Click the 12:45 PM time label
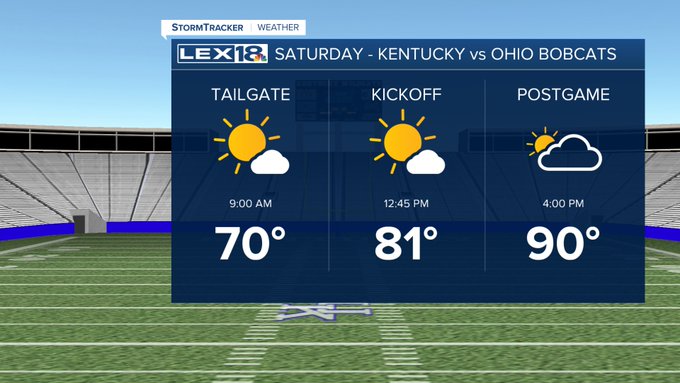680x383 pixels. (x=406, y=203)
